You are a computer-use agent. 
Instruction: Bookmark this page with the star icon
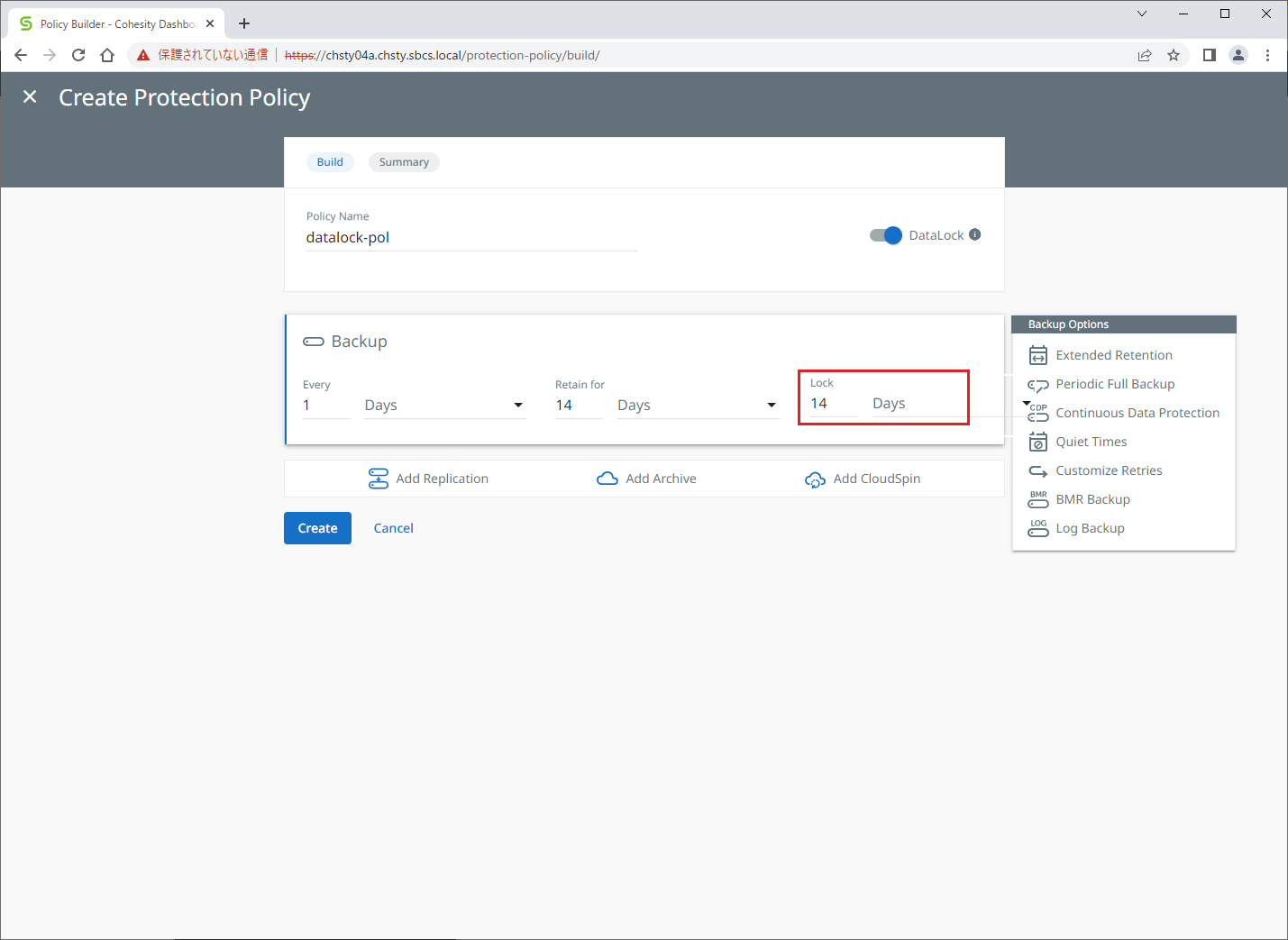coord(1174,55)
